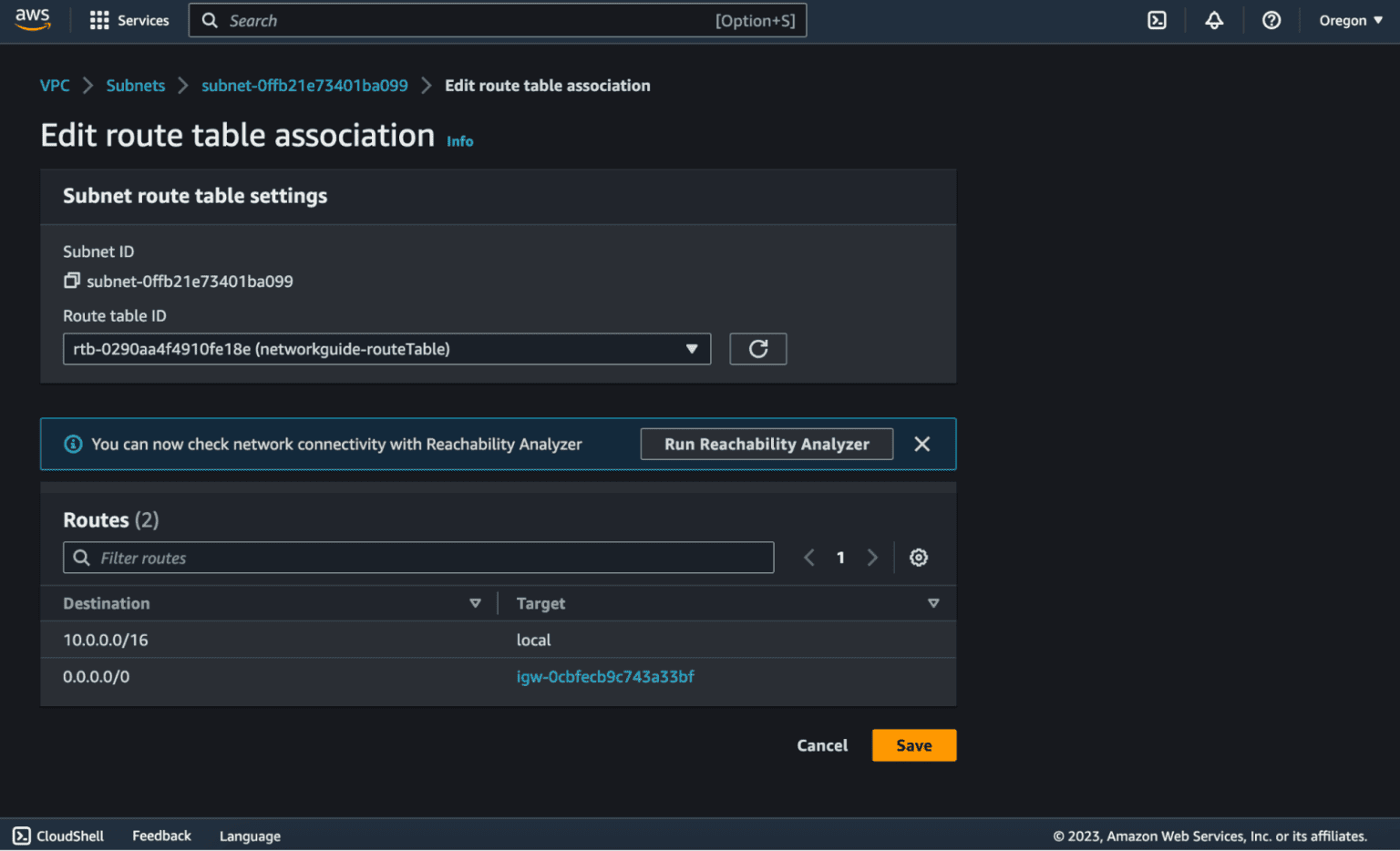Dismiss the Reachability Analyzer banner
The image size is (1400, 851).
[922, 444]
